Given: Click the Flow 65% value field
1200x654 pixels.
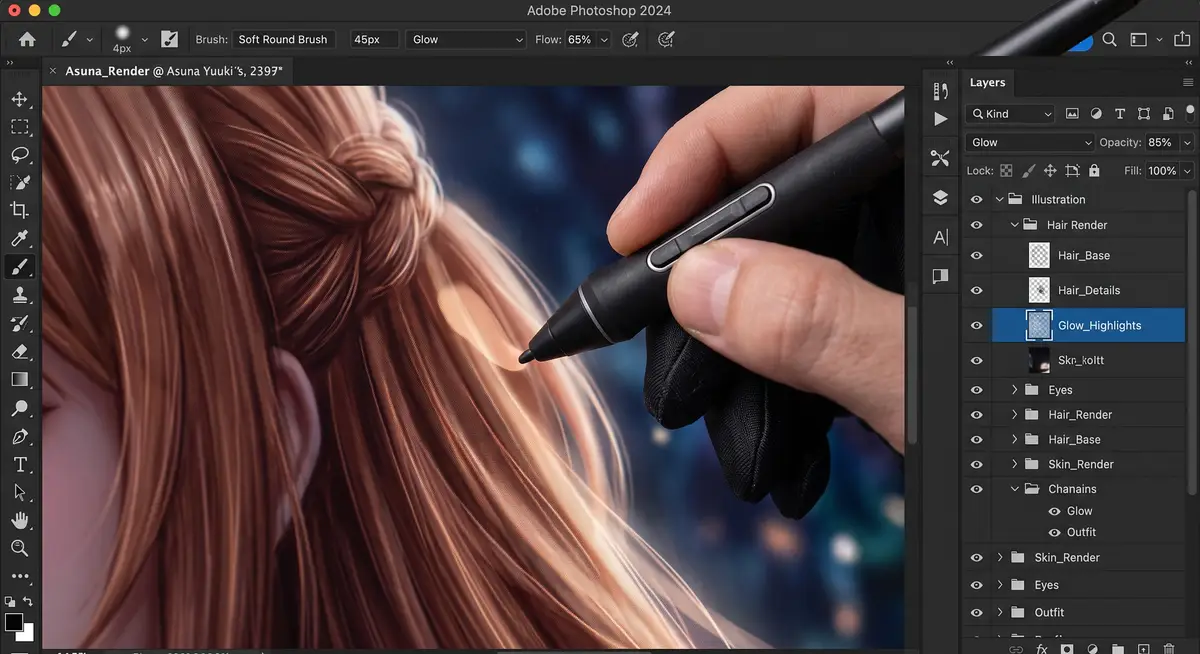Looking at the screenshot, I should [x=579, y=40].
